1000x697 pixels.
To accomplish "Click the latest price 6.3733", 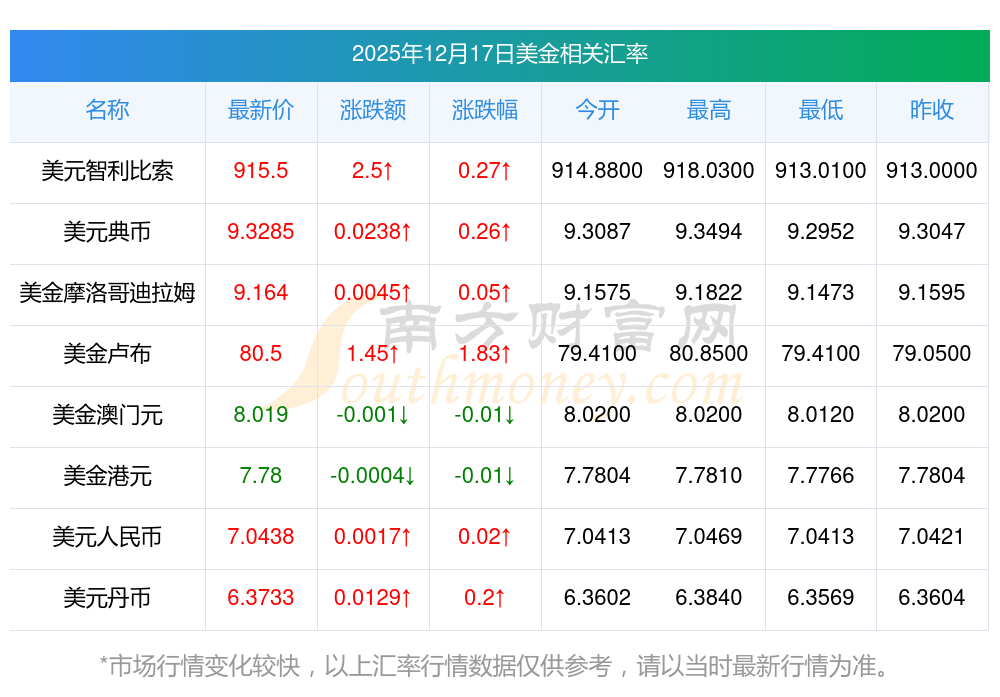I will pos(261,598).
